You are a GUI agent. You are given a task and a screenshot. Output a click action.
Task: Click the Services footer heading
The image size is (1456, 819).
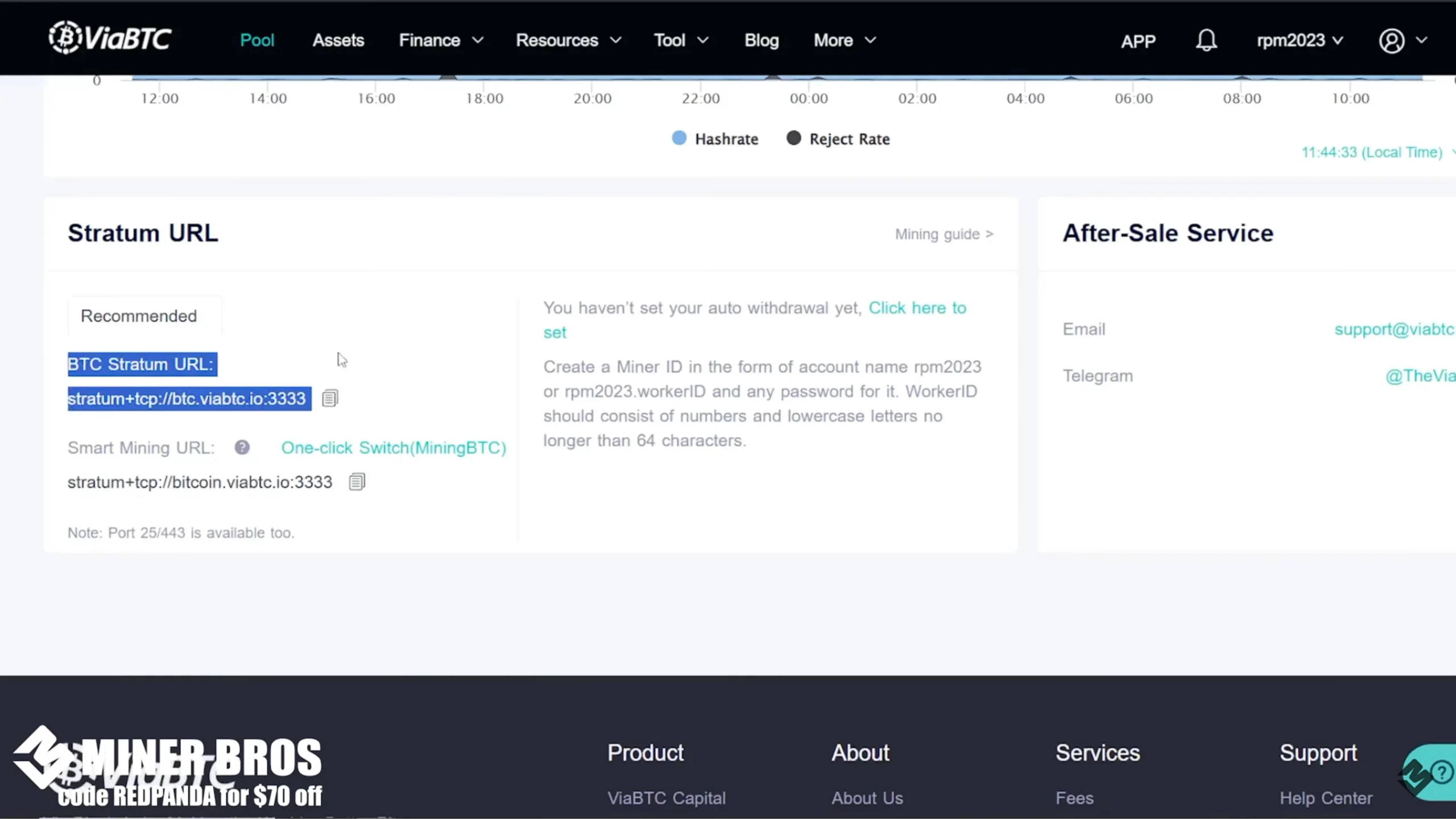click(x=1098, y=752)
